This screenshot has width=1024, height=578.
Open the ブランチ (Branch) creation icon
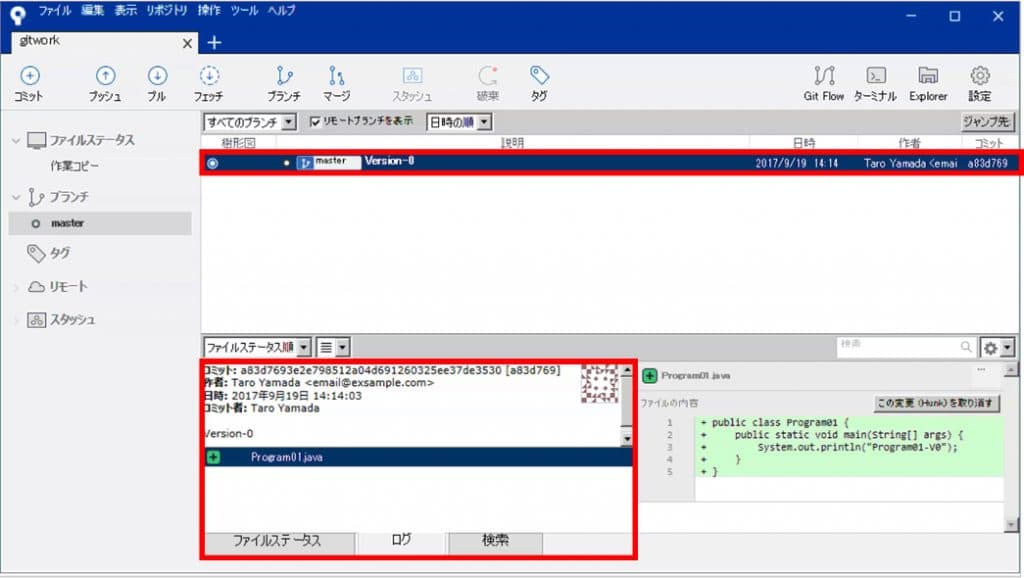pyautogui.click(x=284, y=82)
